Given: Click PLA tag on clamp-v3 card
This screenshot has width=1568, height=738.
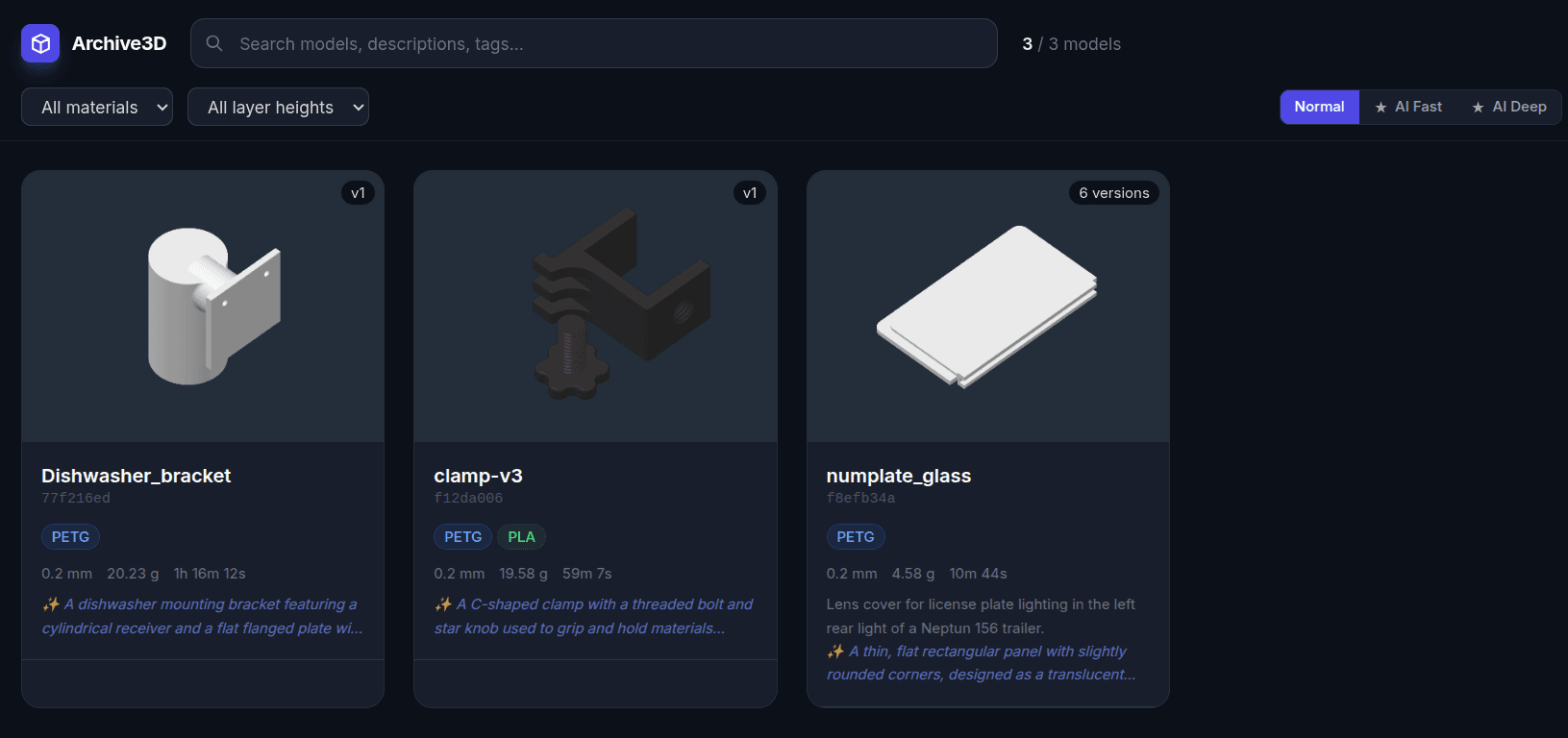Looking at the screenshot, I should coord(521,536).
